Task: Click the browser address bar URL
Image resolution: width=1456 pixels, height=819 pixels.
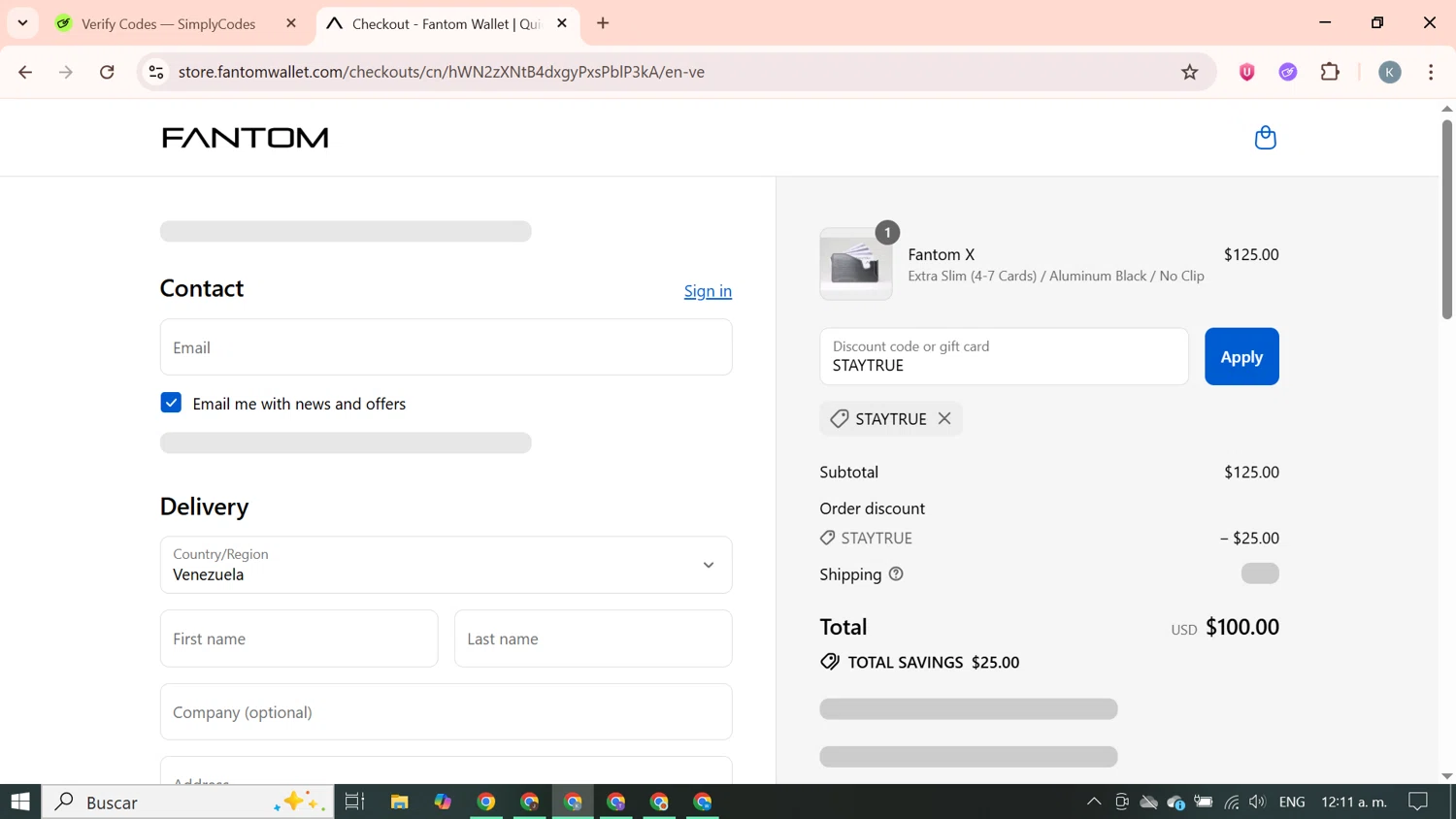Action: 442,72
